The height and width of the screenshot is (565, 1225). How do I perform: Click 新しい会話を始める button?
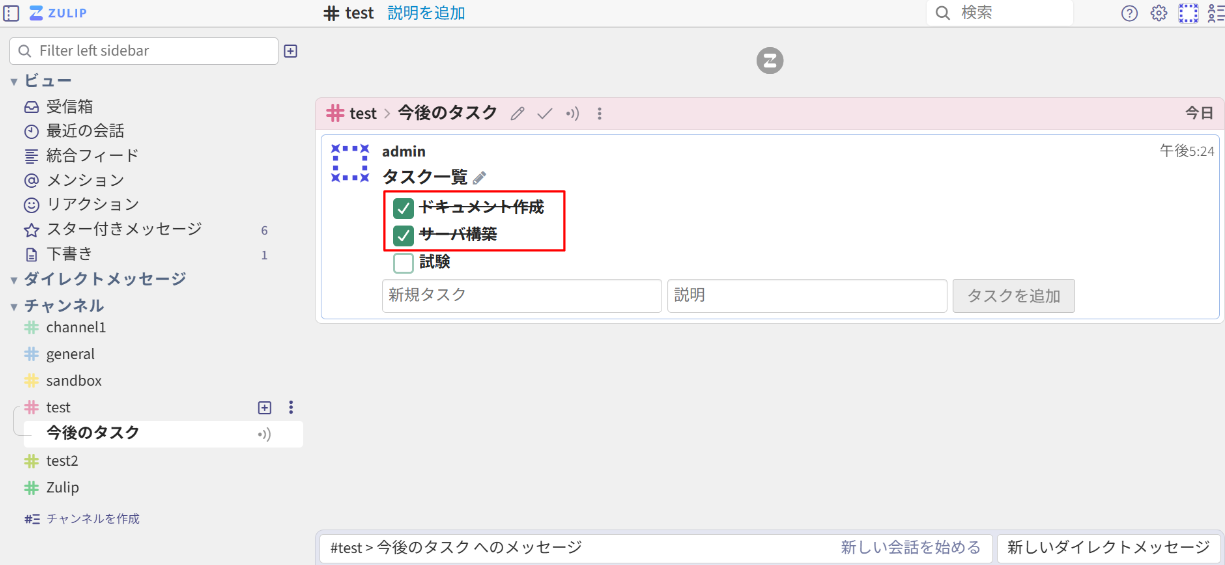point(911,548)
